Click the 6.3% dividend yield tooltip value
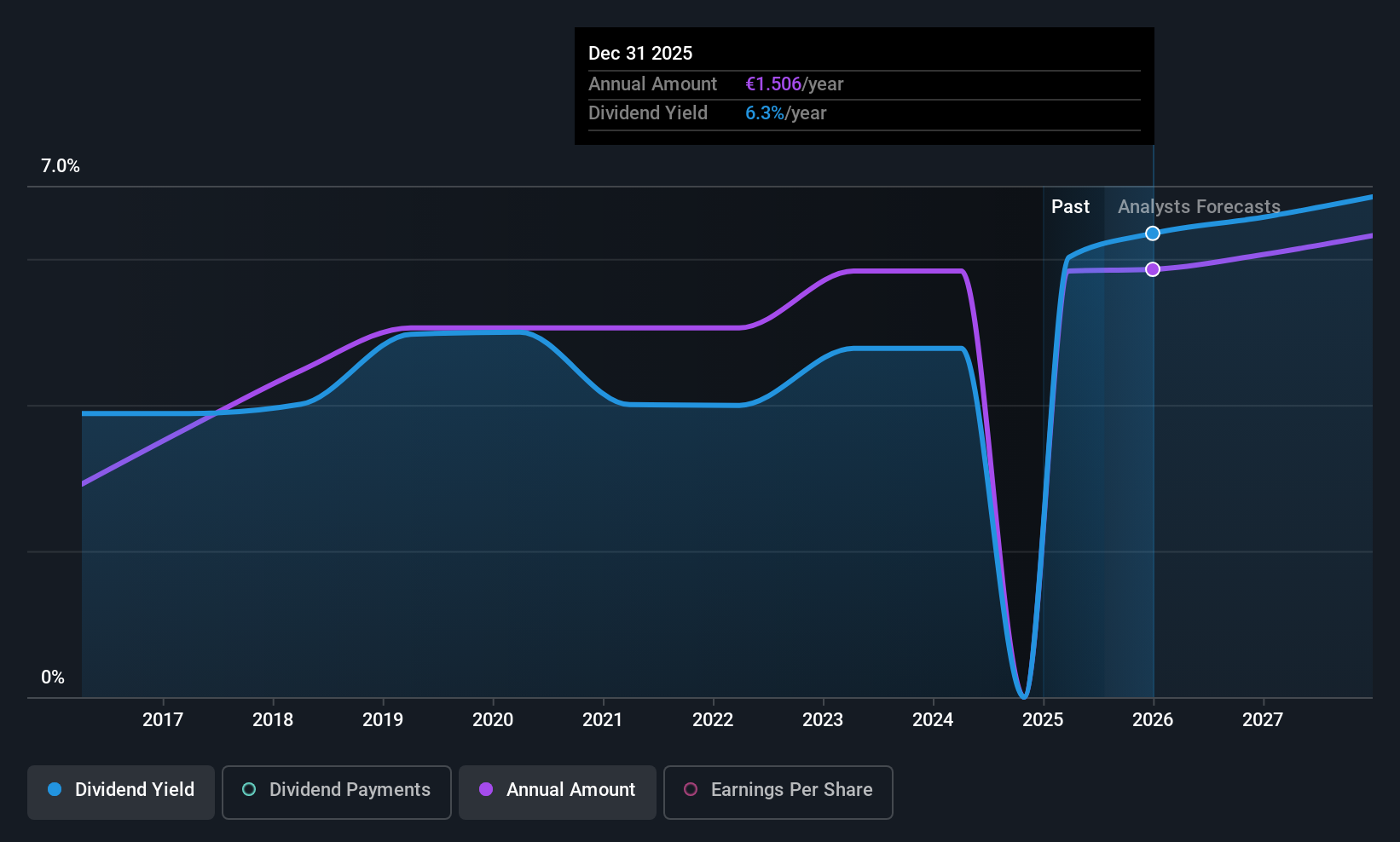Image resolution: width=1400 pixels, height=842 pixels. [765, 112]
